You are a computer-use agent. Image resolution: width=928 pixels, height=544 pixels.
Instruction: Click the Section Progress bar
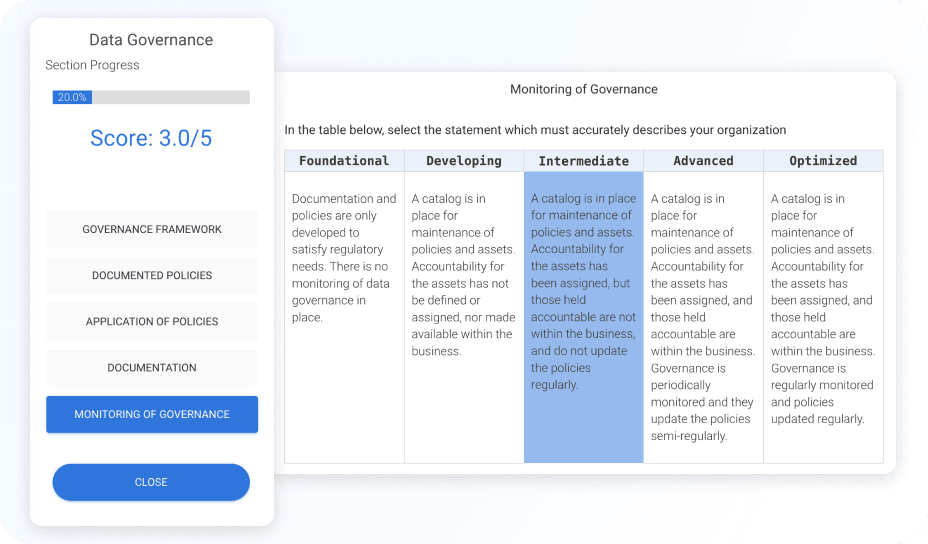tap(151, 97)
